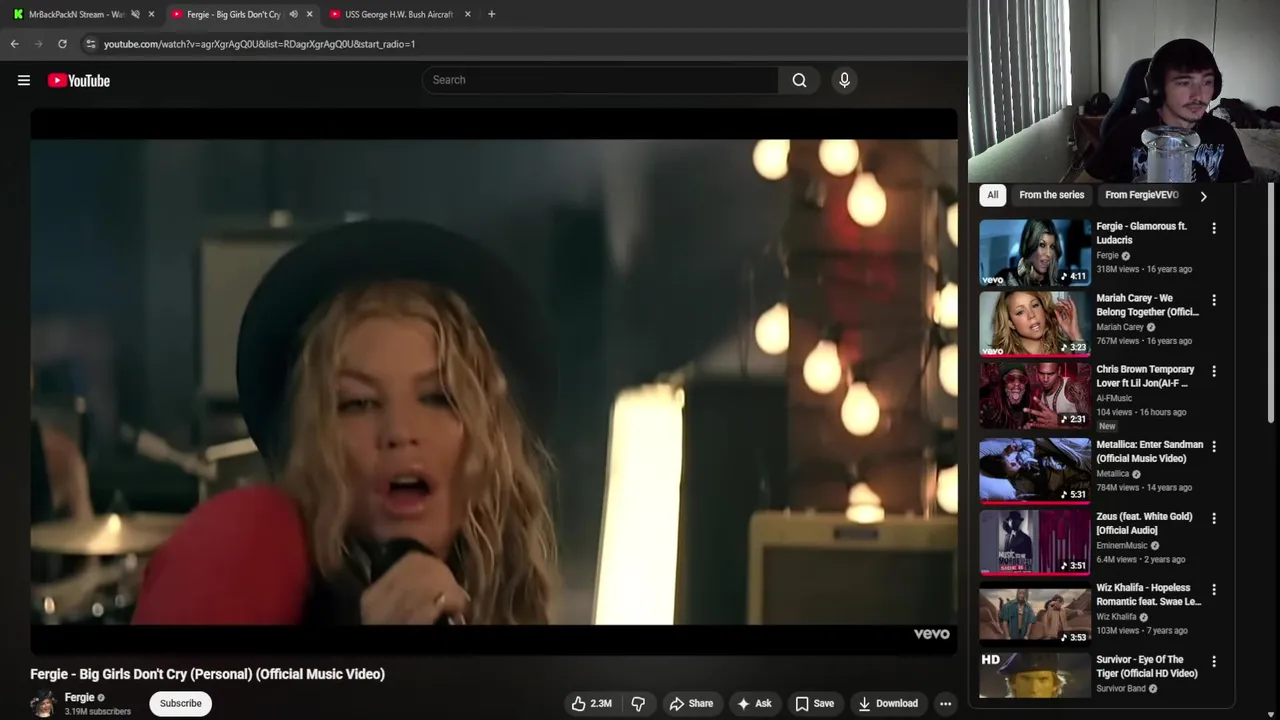Select the From FergieVEVO chip
Screen dimensions: 1280x720
(1142, 195)
